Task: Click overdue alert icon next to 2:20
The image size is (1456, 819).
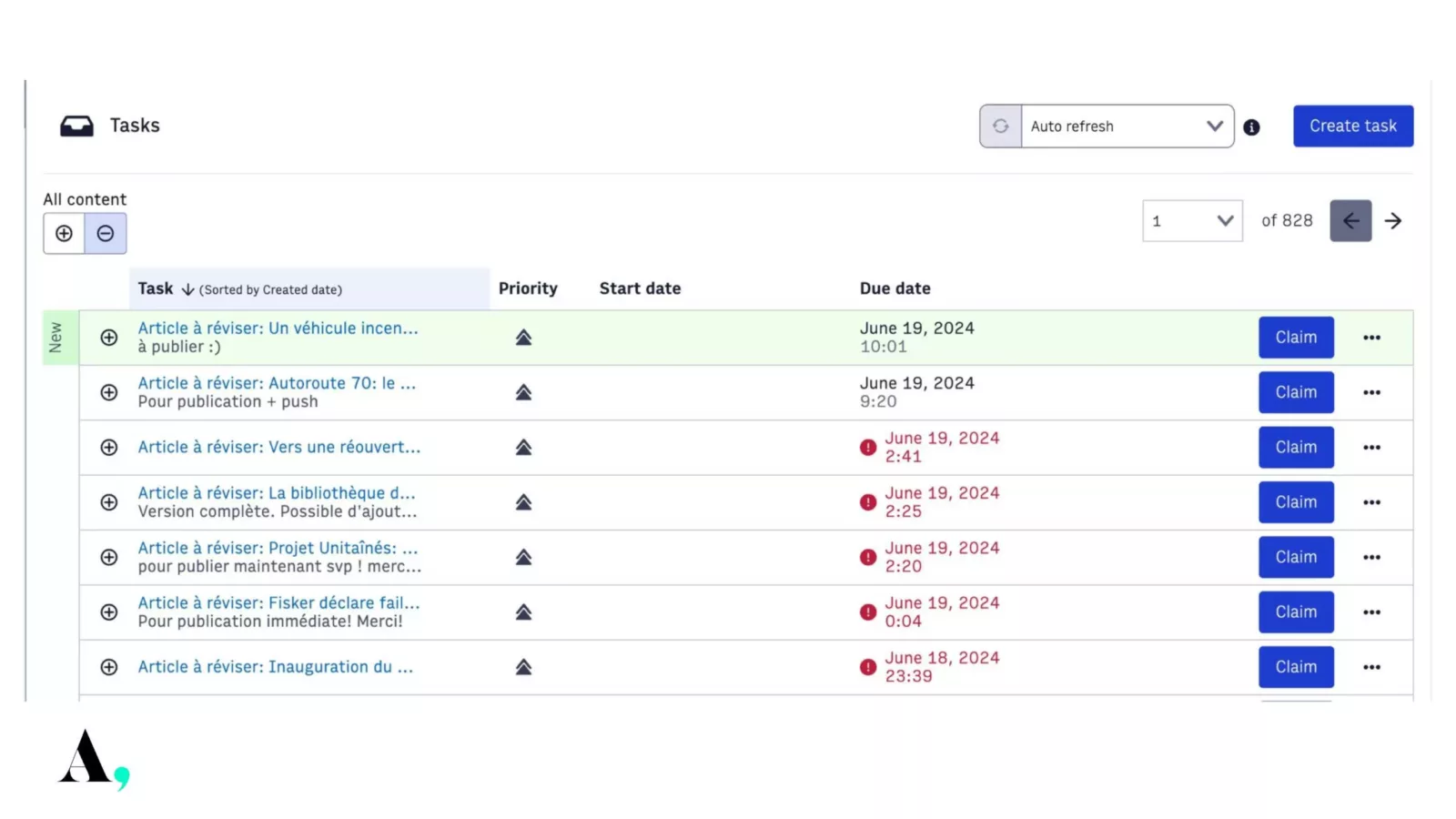Action: [x=868, y=557]
